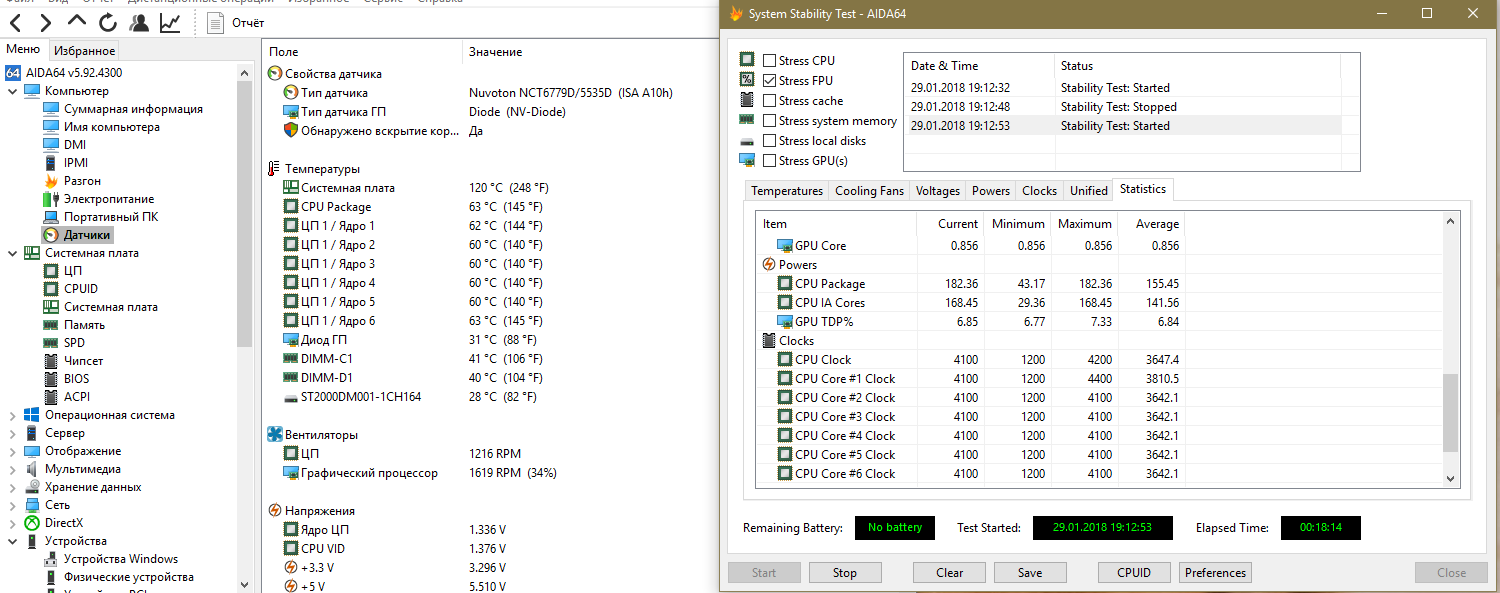Image resolution: width=1500 pixels, height=593 pixels.
Task: Open Портативный ПК in the tree
Action: point(111,217)
